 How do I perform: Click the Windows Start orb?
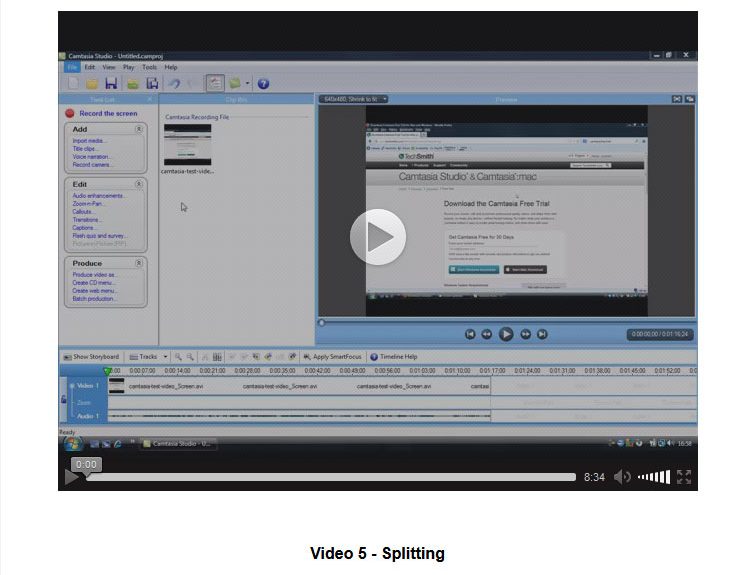pos(73,443)
